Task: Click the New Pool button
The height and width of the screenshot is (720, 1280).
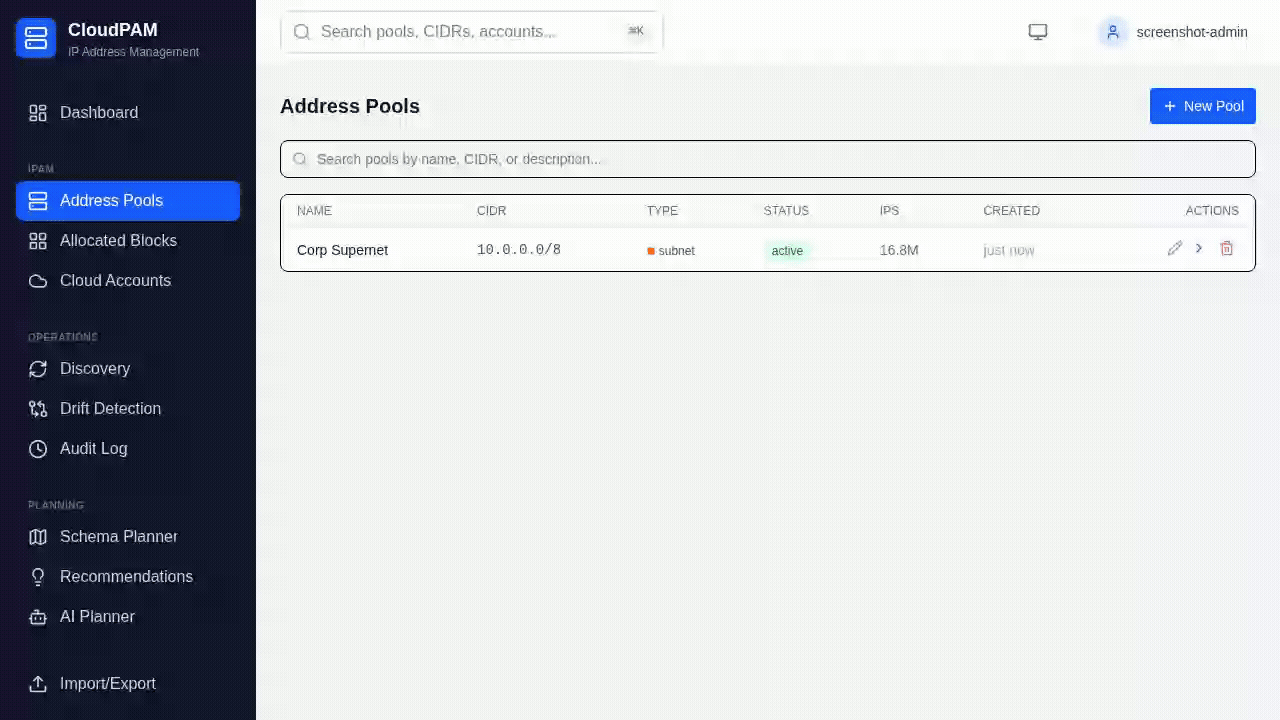Action: point(1203,106)
